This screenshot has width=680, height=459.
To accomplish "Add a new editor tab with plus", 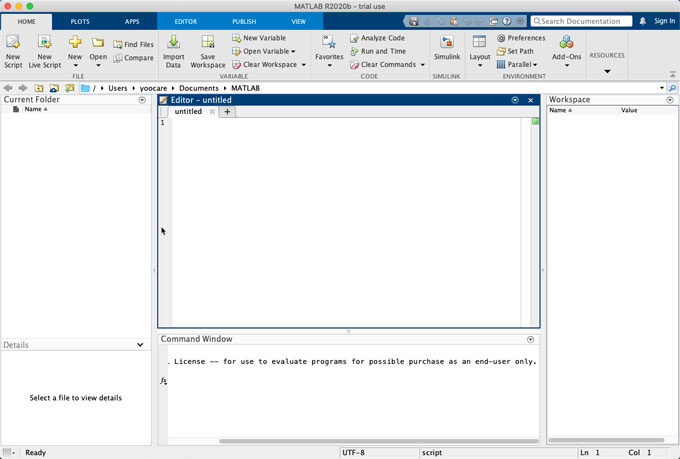I will pos(227,111).
